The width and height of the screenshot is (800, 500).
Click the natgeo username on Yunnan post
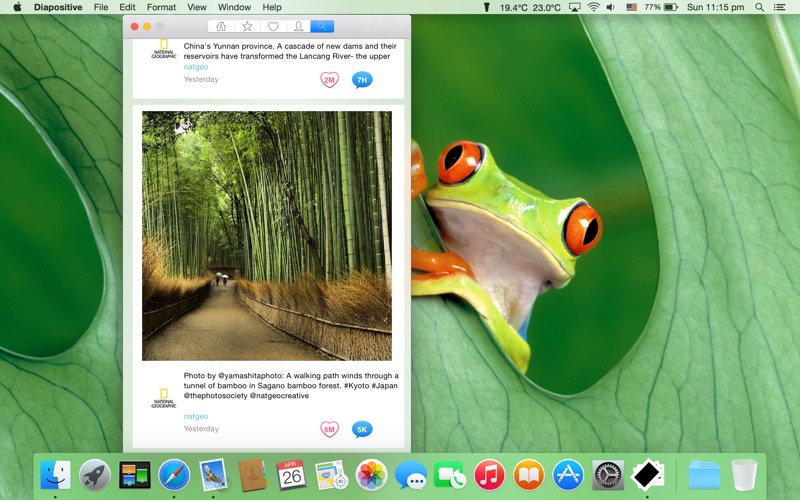pos(195,68)
